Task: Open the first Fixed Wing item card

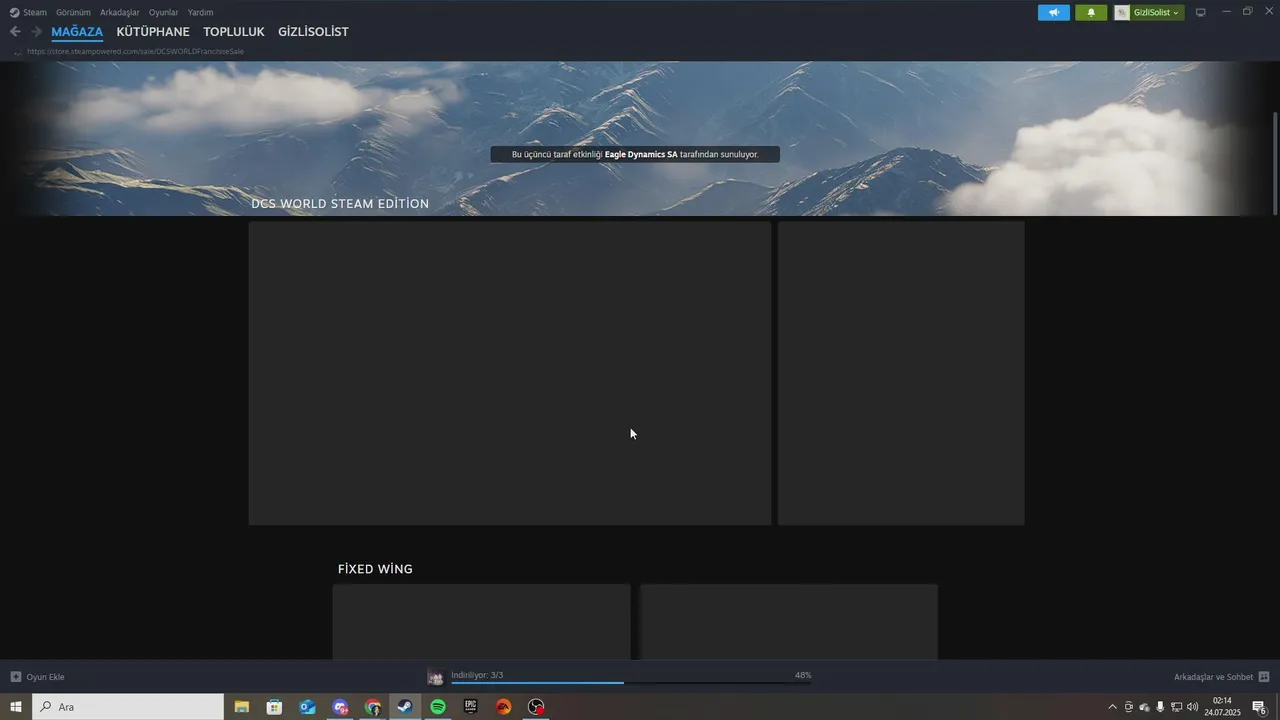Action: click(481, 622)
